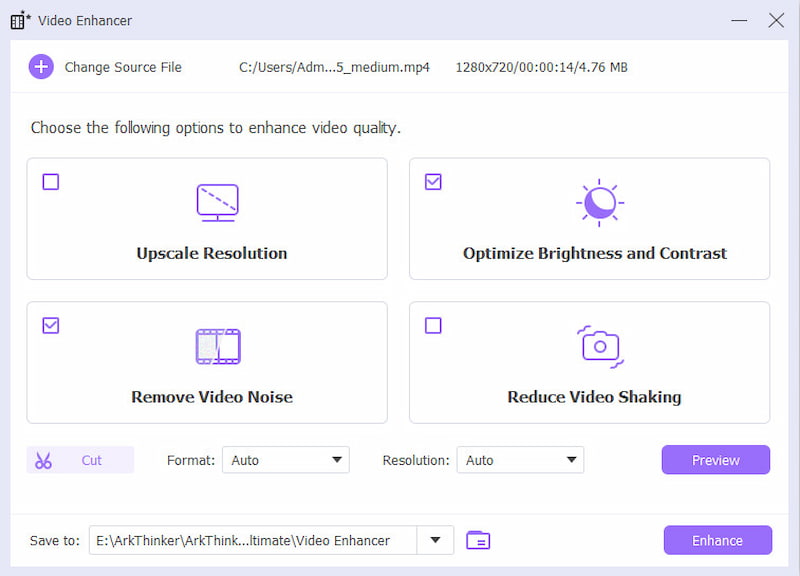The height and width of the screenshot is (576, 800).
Task: Enable the Reduce Video Shaking checkbox
Action: click(433, 325)
